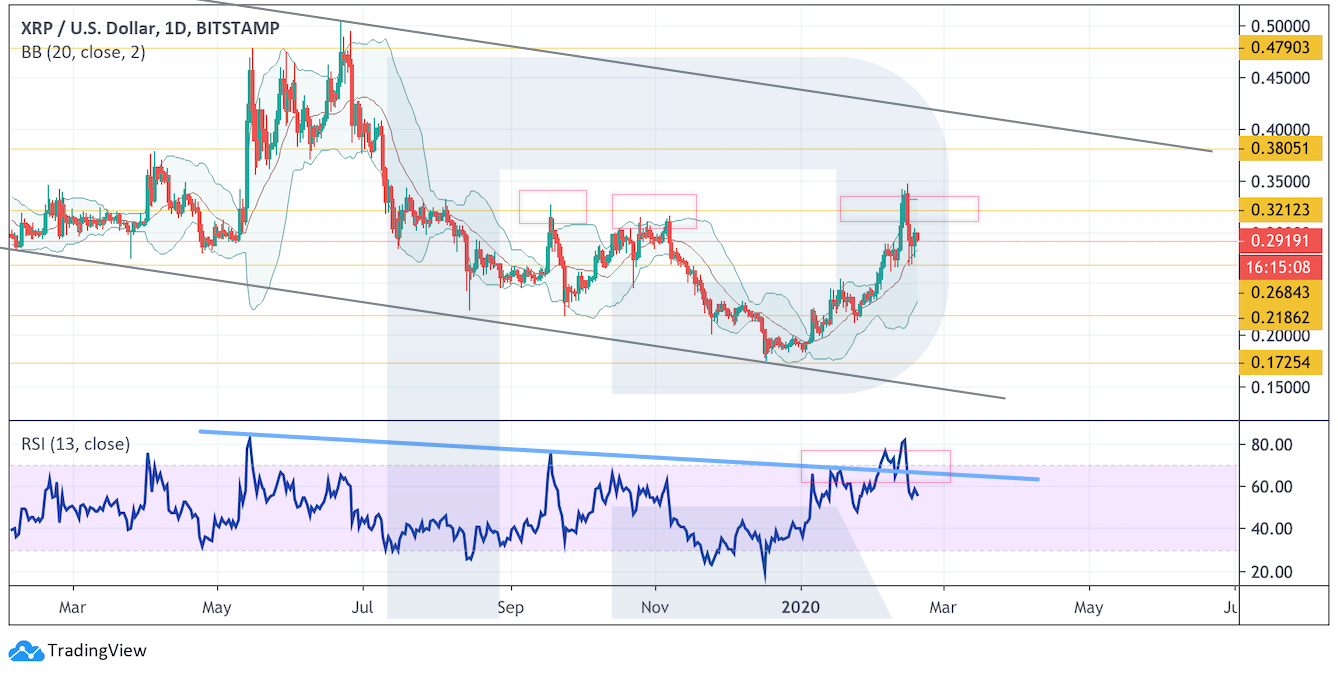Click the 16:15:08 countdown timer label
The width and height of the screenshot is (1338, 676).
pos(1280,267)
